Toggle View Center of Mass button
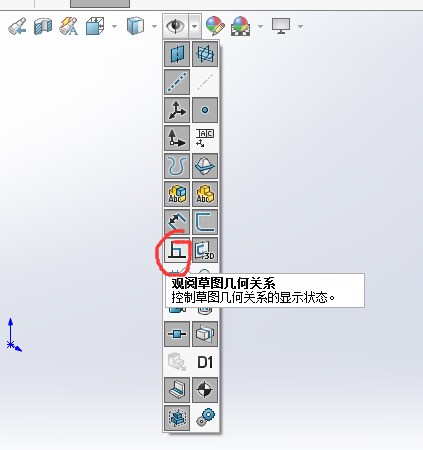 click(205, 390)
